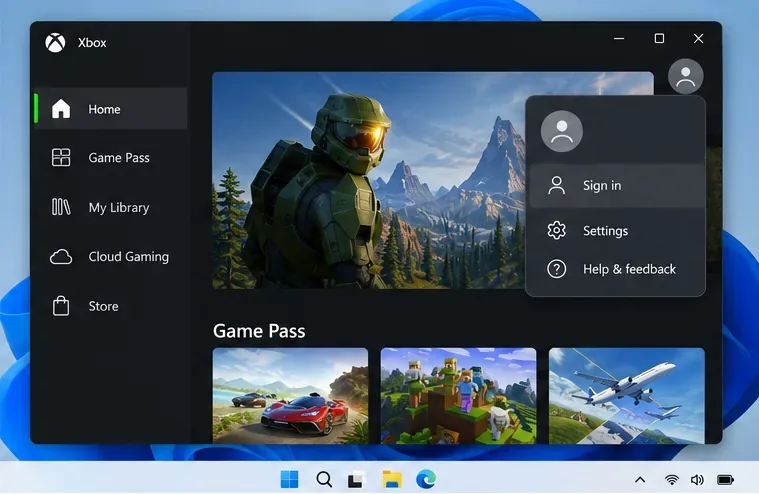759x494 pixels.
Task: Choose Help & feedback from the account menu
Action: pyautogui.click(x=617, y=269)
